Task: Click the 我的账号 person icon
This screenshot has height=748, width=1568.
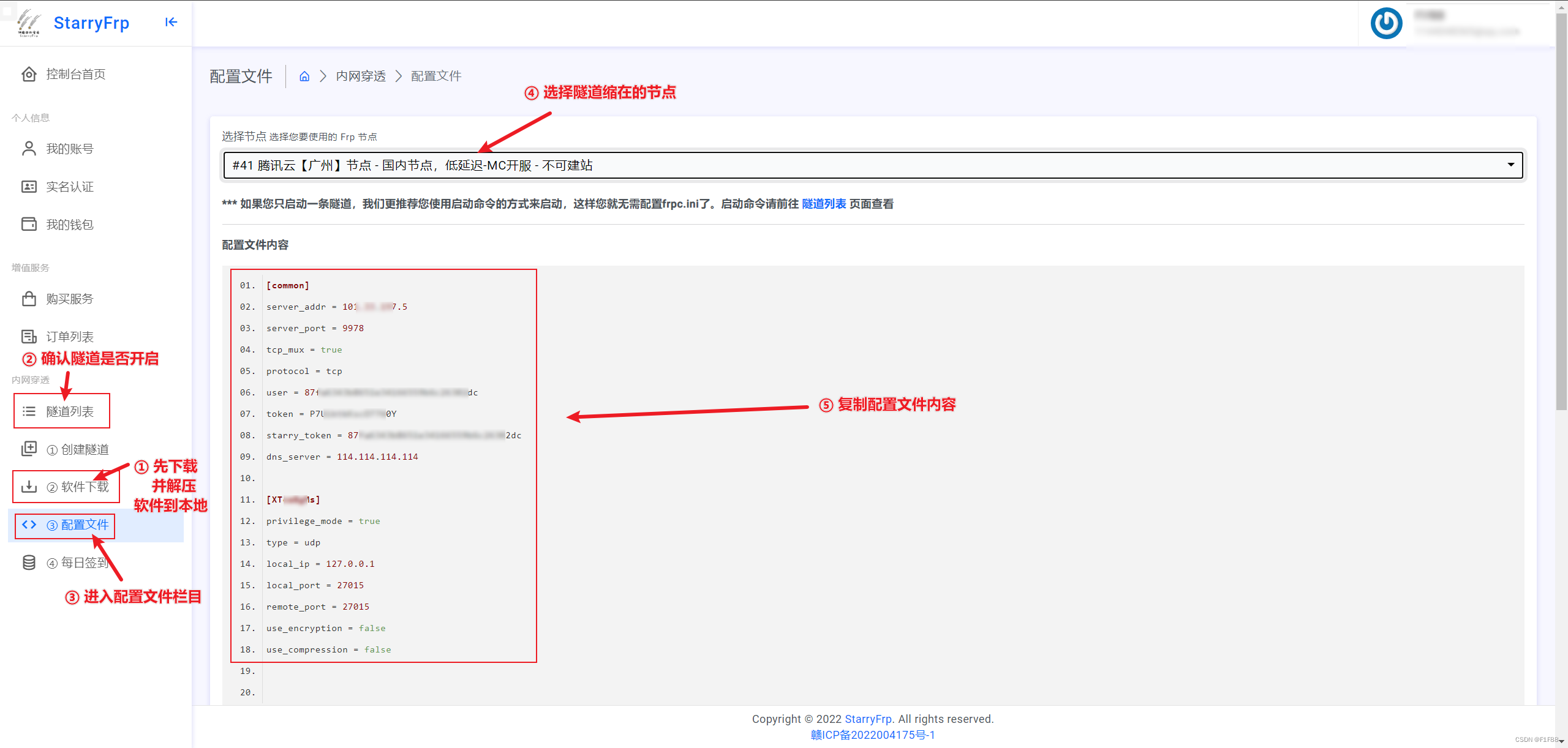Action: 29,149
